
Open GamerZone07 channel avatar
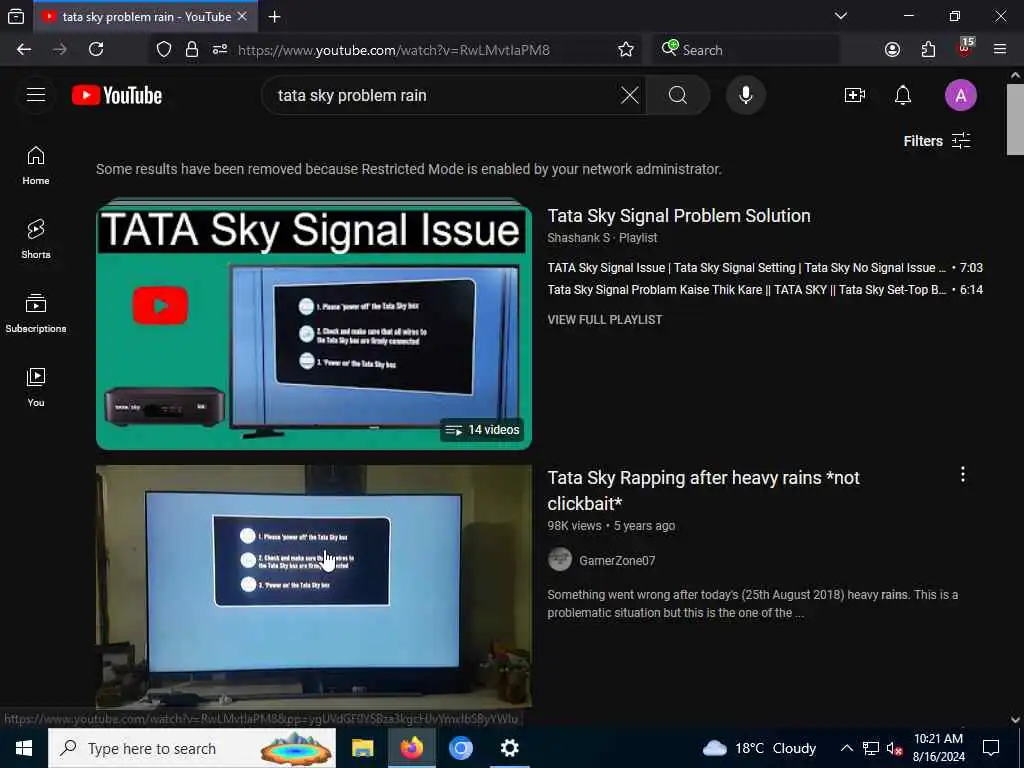pos(560,560)
